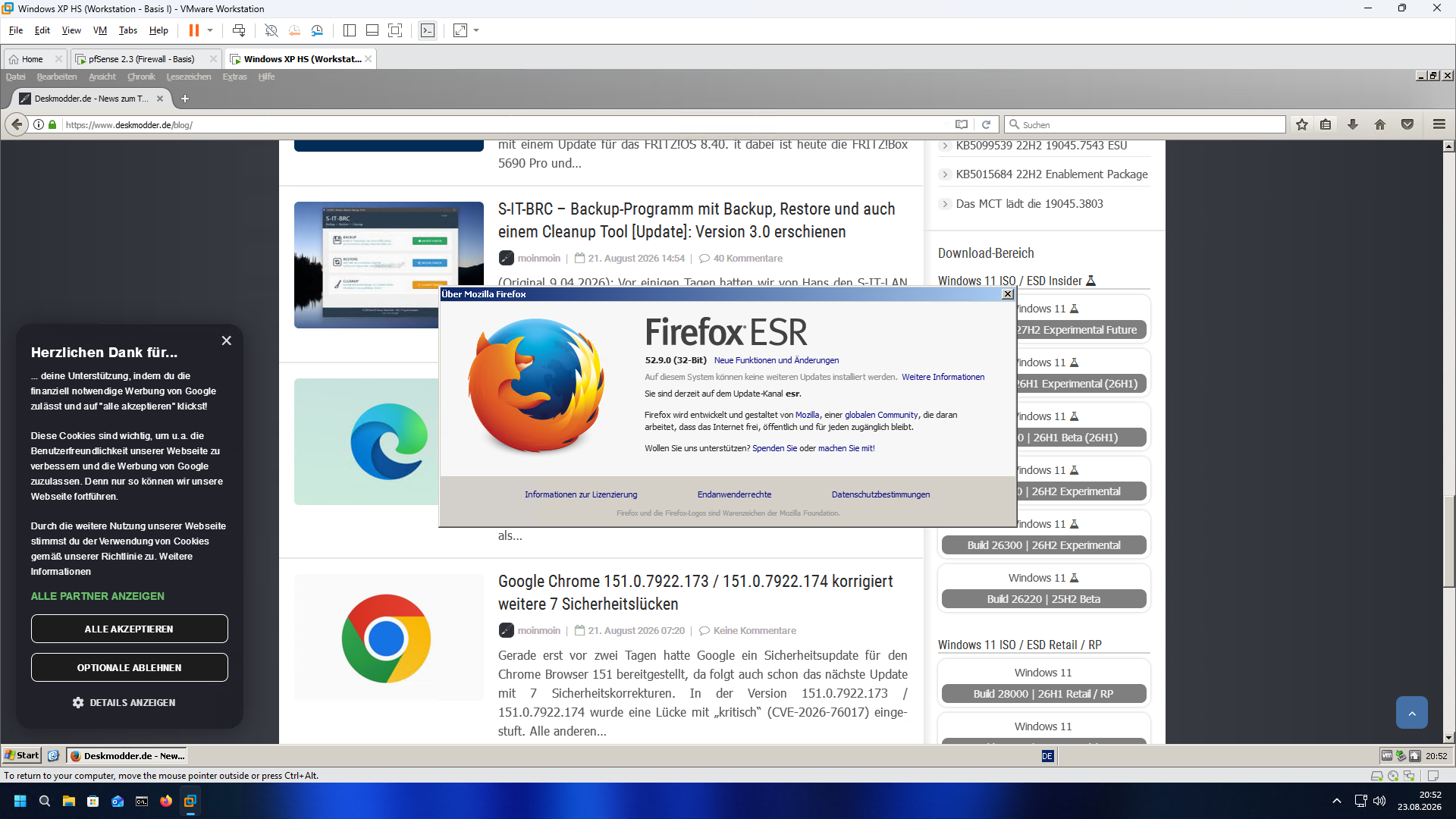Click the ALLE PARTNER ANZEIGEN link
Viewport: 1456px width, 819px height.
[97, 596]
